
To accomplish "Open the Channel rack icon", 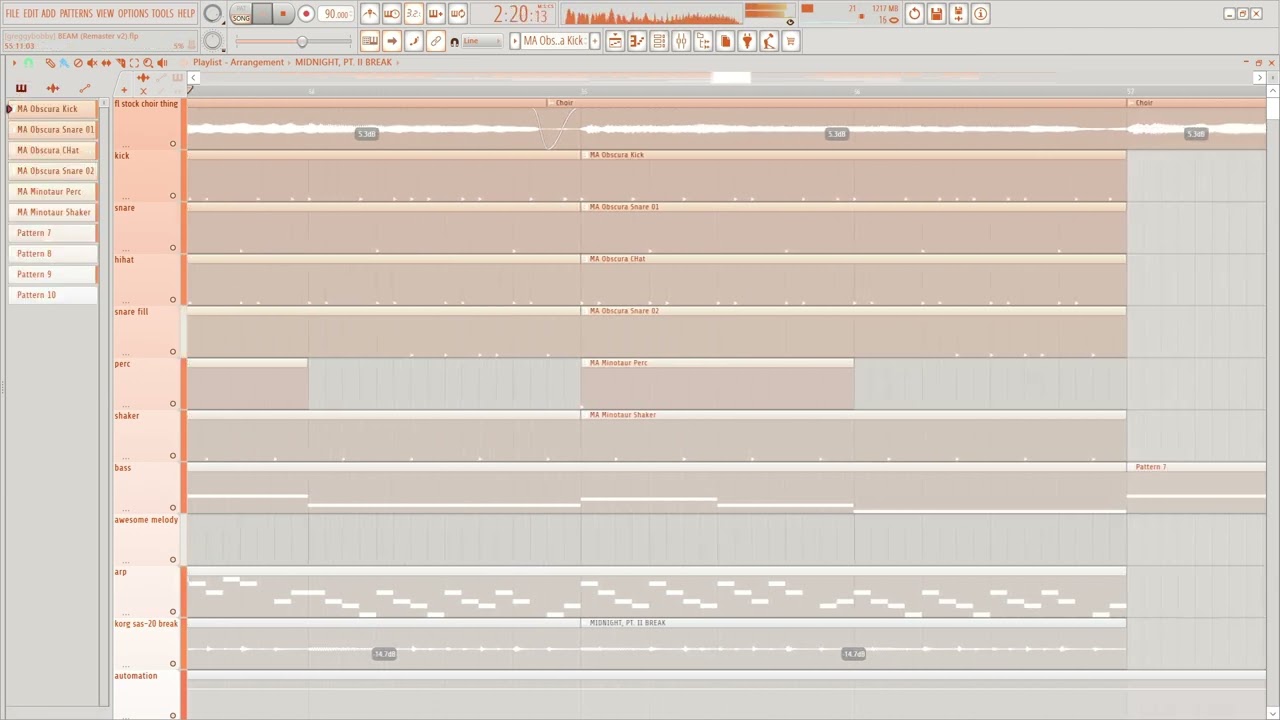I will point(659,41).
